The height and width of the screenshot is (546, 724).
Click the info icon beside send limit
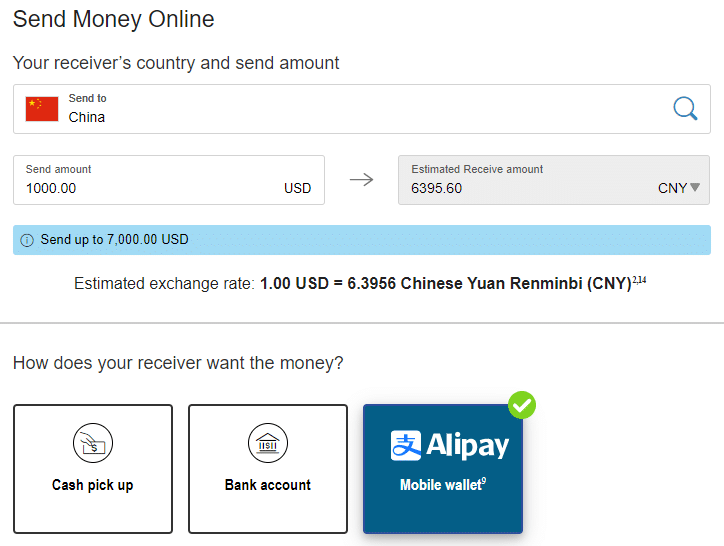pyautogui.click(x=27, y=240)
